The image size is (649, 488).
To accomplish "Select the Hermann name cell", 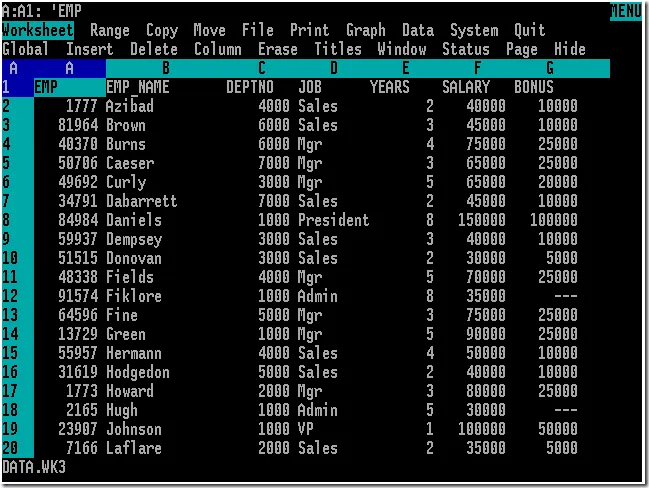I will (x=134, y=353).
